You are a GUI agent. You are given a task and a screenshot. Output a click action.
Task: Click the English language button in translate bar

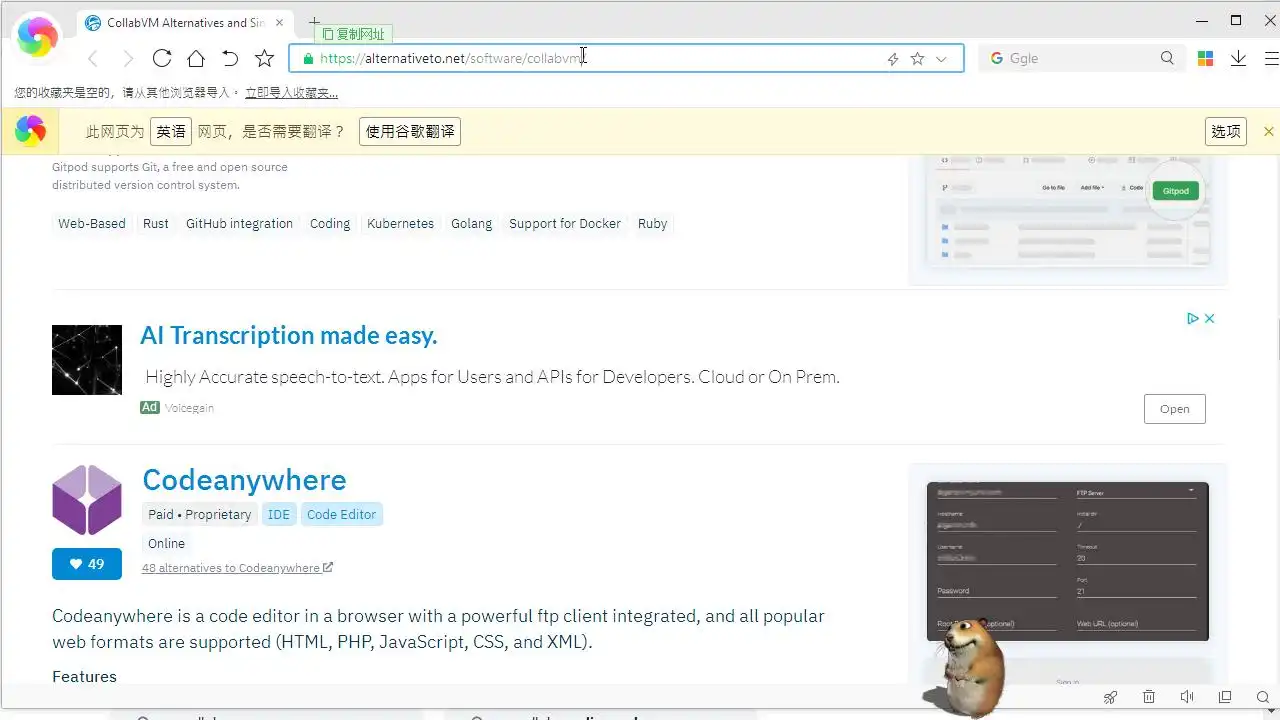tap(171, 131)
